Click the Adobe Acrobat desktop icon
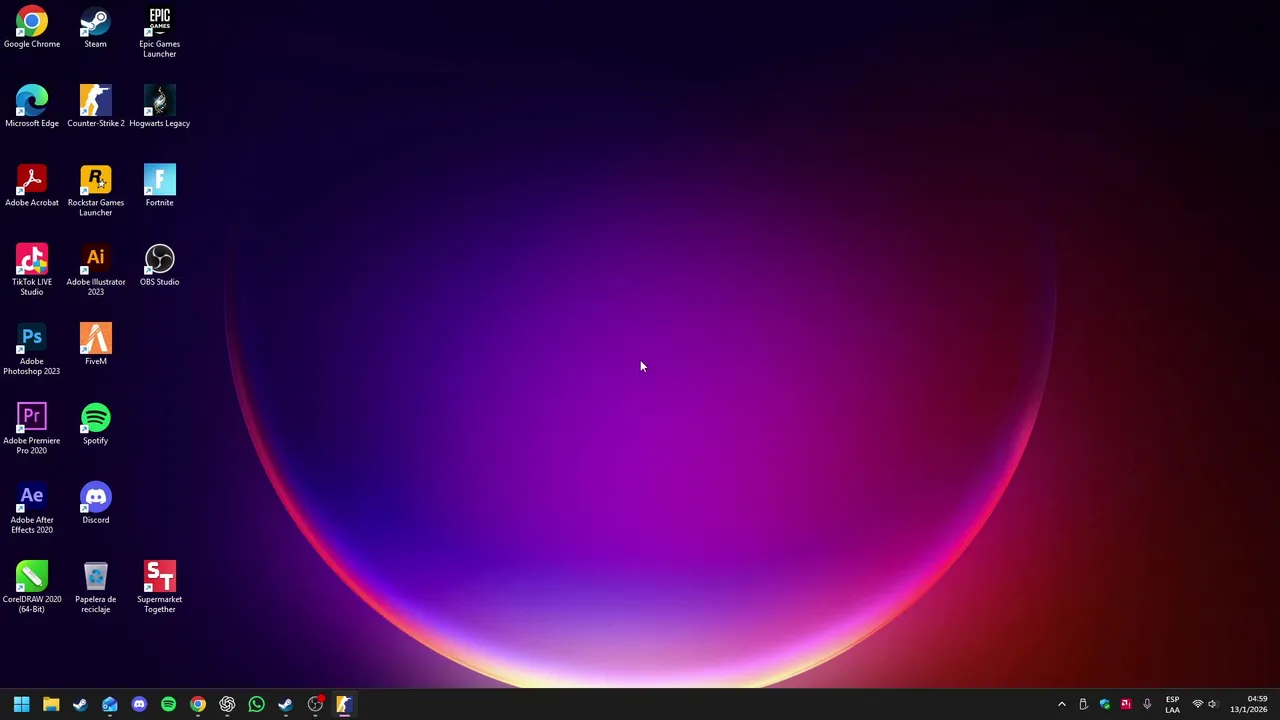This screenshot has width=1280, height=720. point(32,186)
